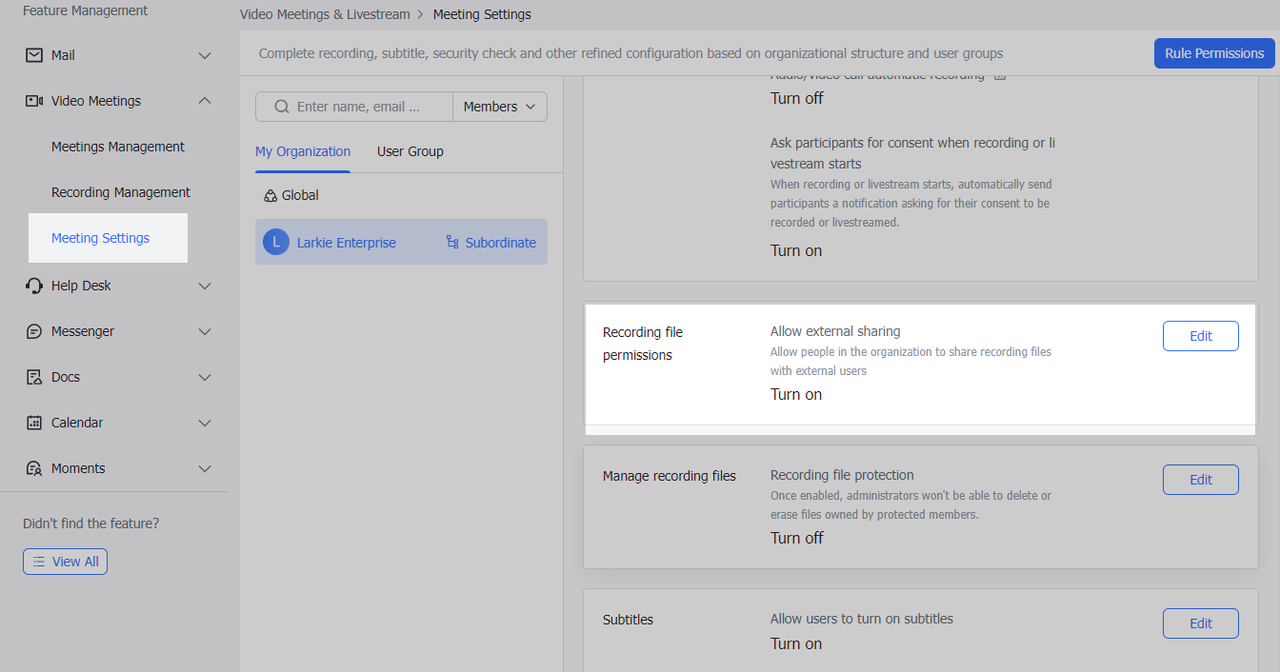Click the Video Meetings camera icon
Image resolution: width=1280 pixels, height=672 pixels.
pos(34,101)
